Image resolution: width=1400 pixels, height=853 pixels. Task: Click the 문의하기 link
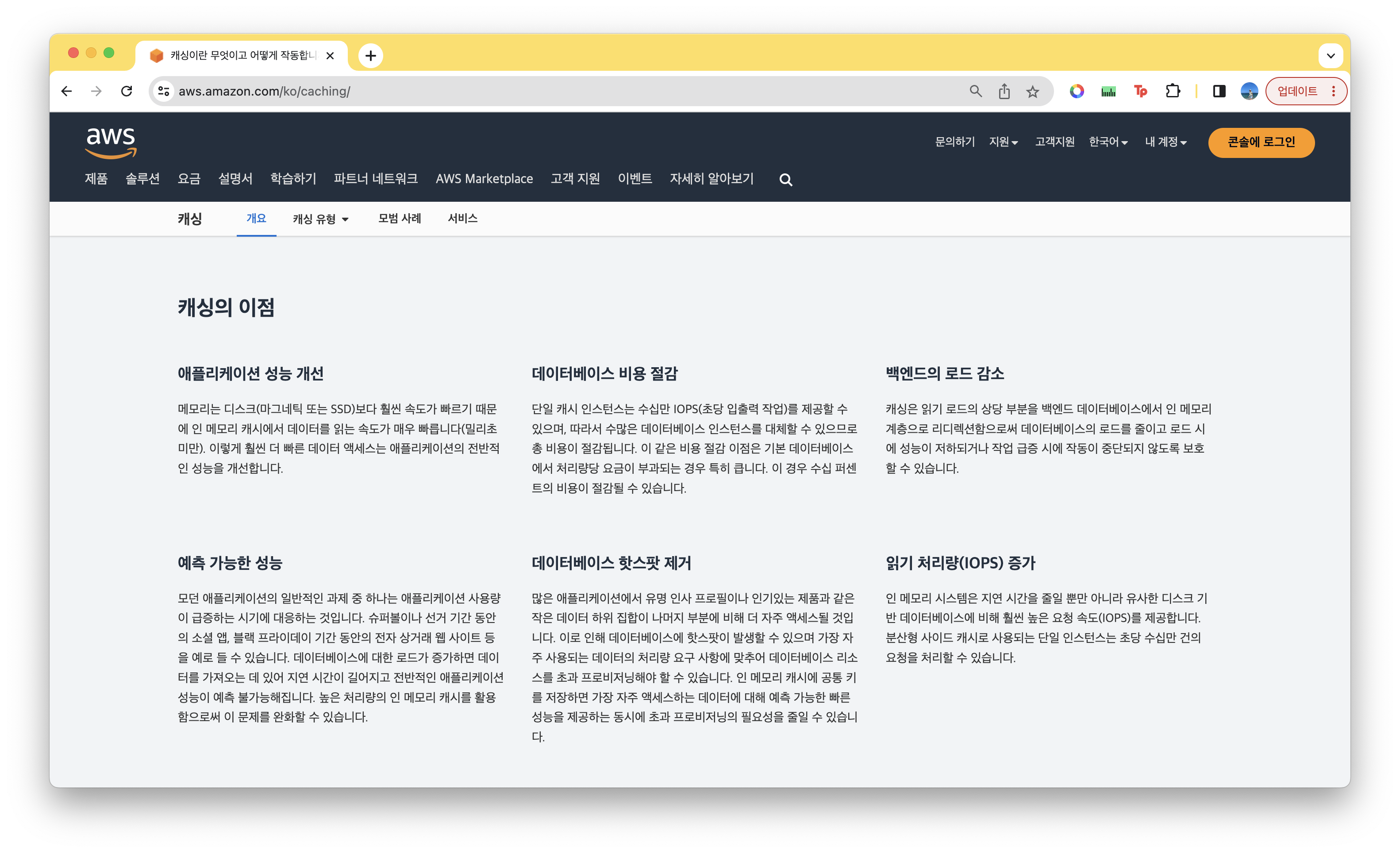click(954, 142)
